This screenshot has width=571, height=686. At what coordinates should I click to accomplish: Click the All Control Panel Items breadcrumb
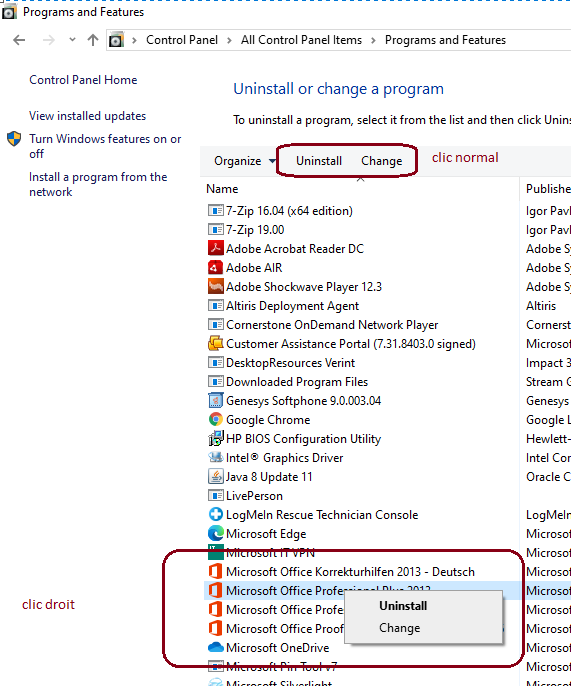coord(301,40)
